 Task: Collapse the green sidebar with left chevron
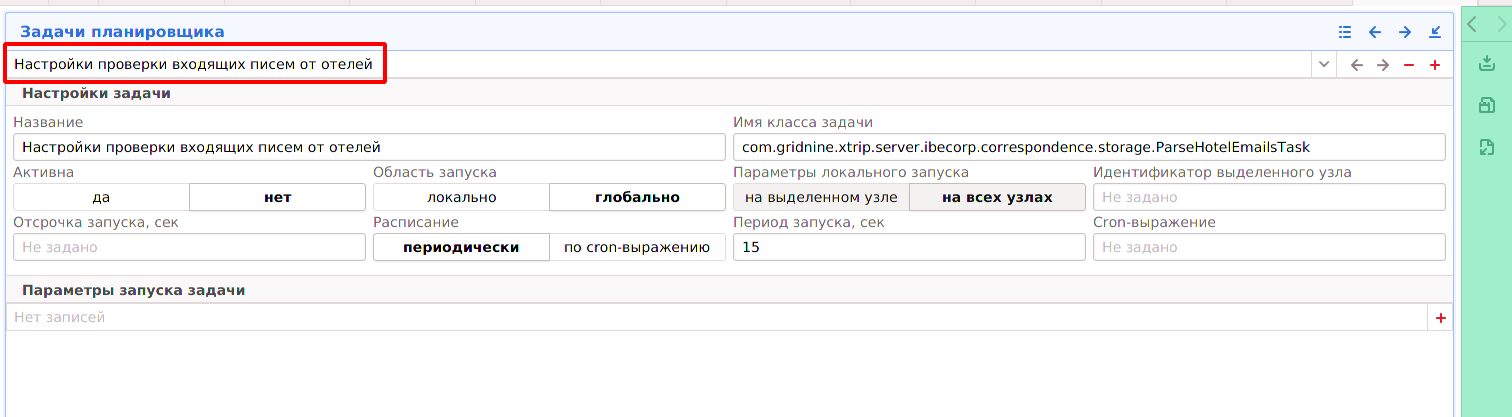[x=1472, y=24]
